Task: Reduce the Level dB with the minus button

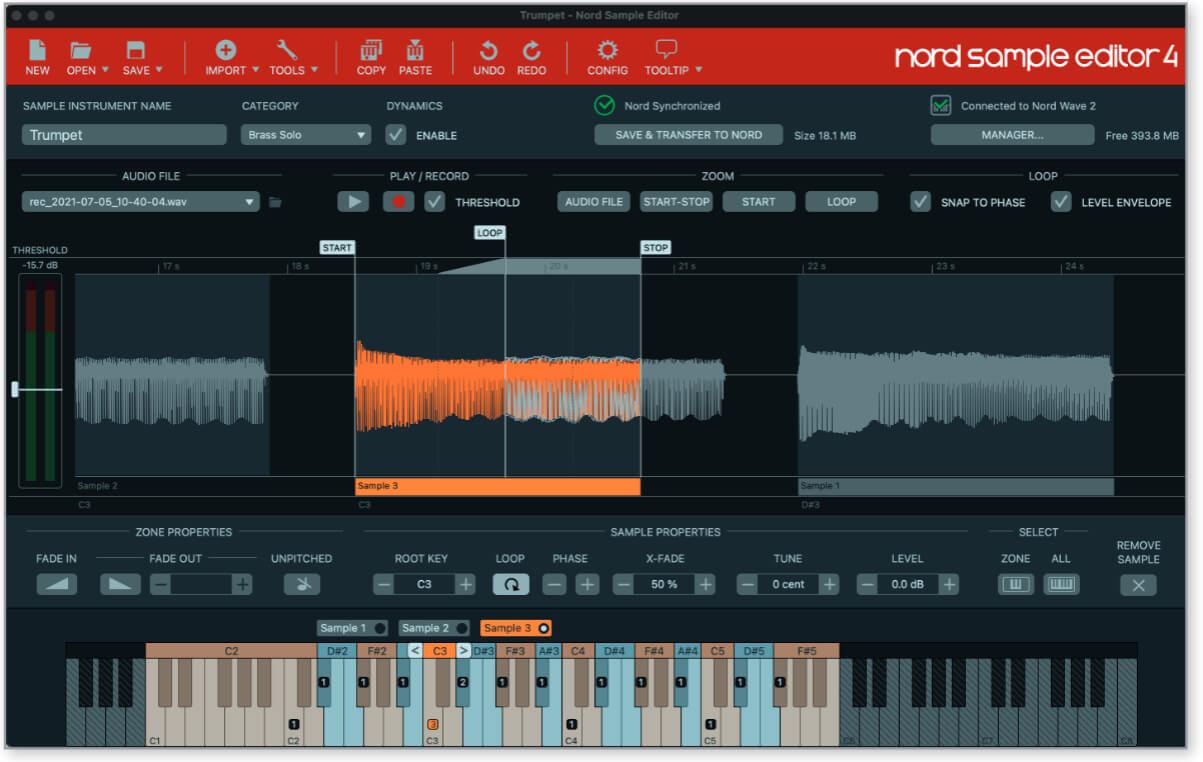Action: point(867,585)
